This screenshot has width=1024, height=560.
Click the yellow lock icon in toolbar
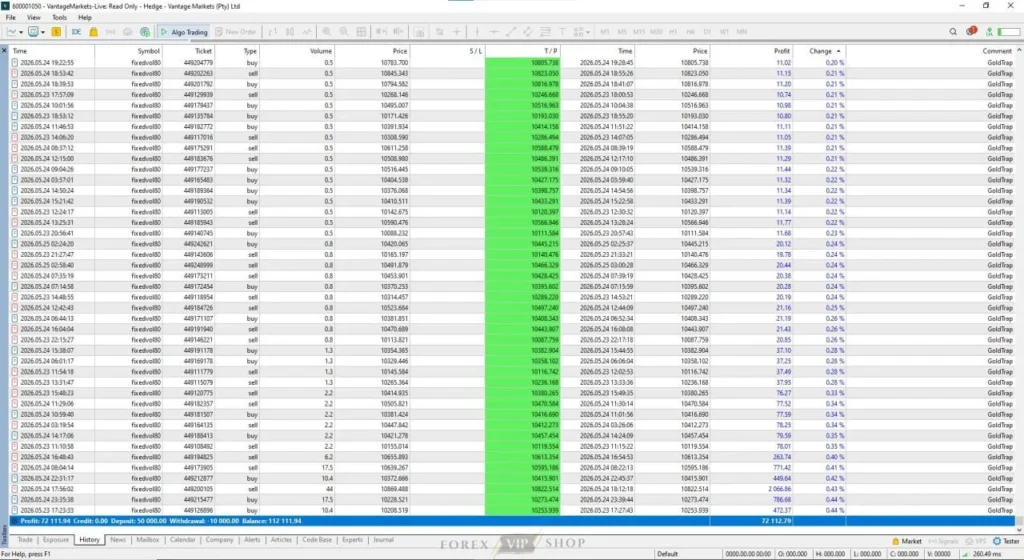tap(93, 31)
